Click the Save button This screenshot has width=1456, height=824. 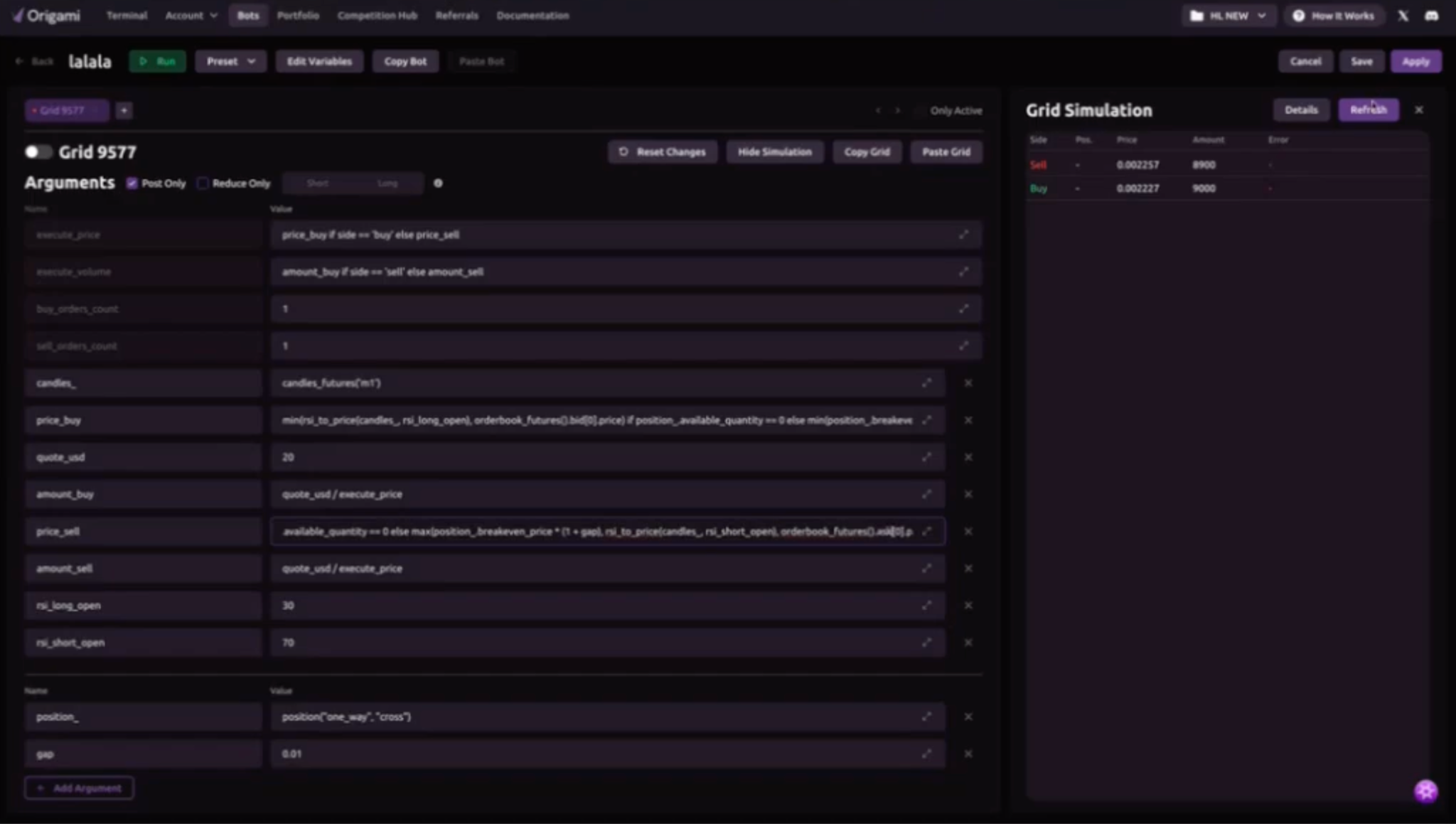(x=1361, y=61)
